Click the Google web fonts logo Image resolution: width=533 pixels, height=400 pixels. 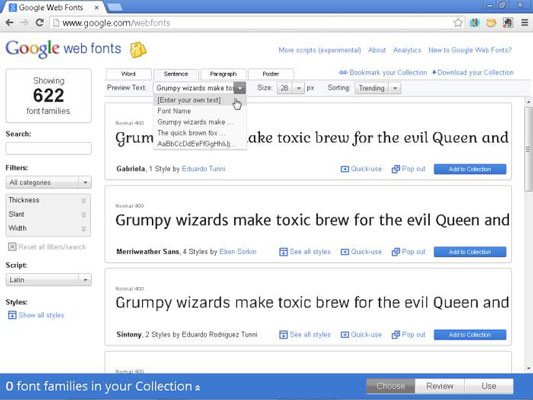point(63,49)
